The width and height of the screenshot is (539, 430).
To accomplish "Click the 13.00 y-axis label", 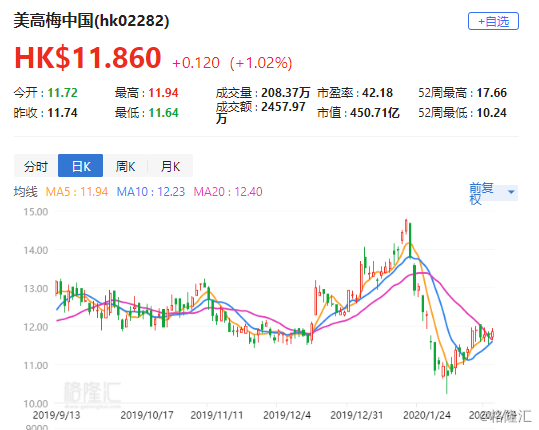I will click(35, 289).
